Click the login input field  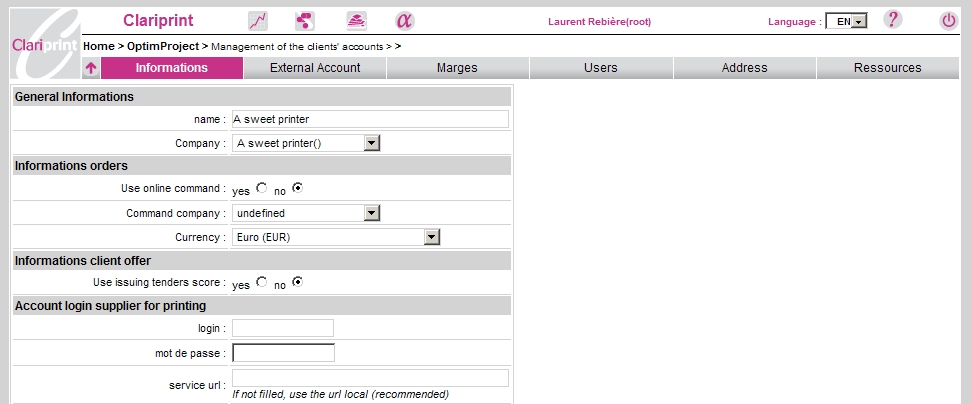tap(283, 328)
